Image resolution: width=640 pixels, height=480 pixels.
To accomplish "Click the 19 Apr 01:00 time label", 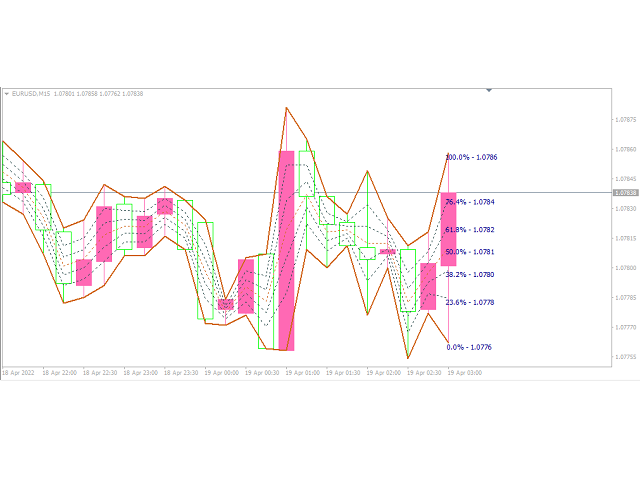I will (302, 373).
